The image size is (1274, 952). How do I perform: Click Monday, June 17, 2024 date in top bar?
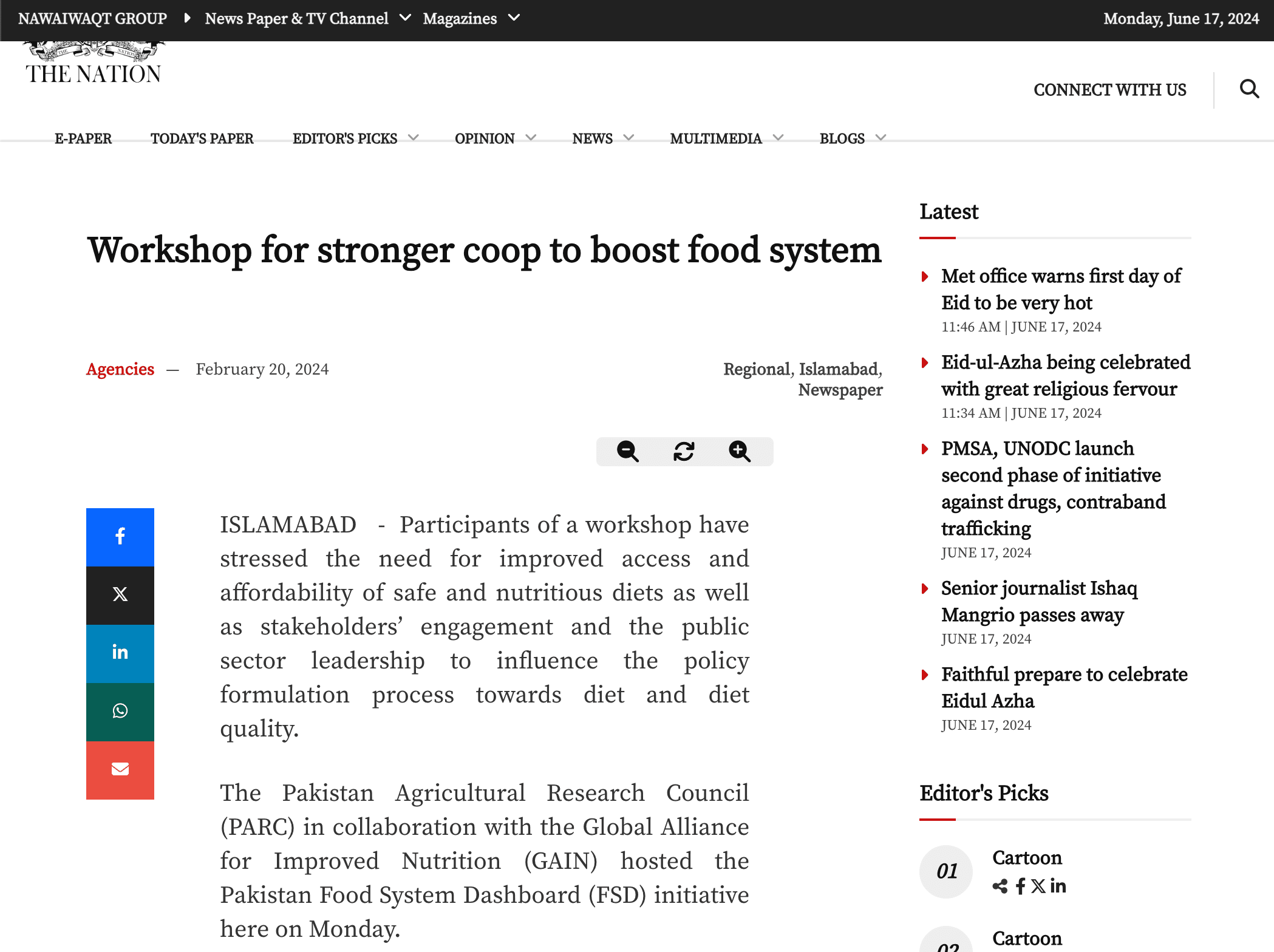coord(1181,18)
